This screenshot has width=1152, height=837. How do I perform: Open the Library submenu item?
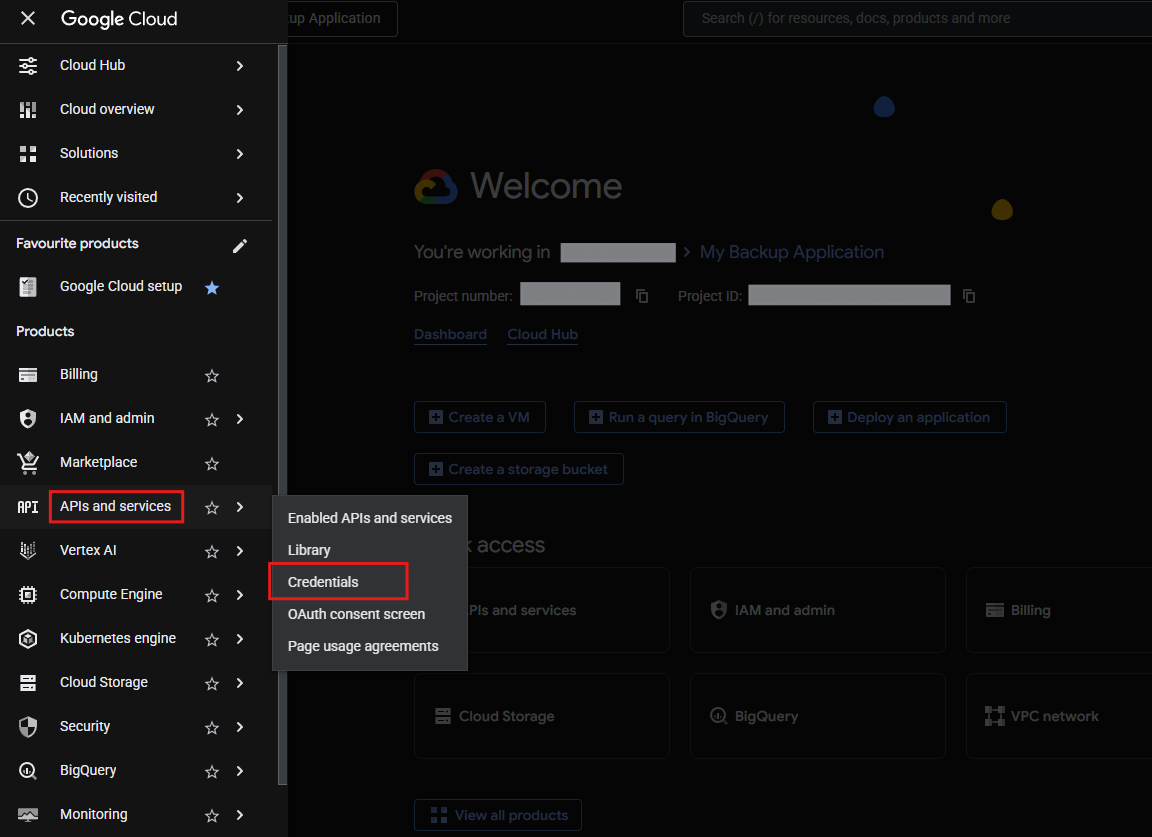click(370, 550)
